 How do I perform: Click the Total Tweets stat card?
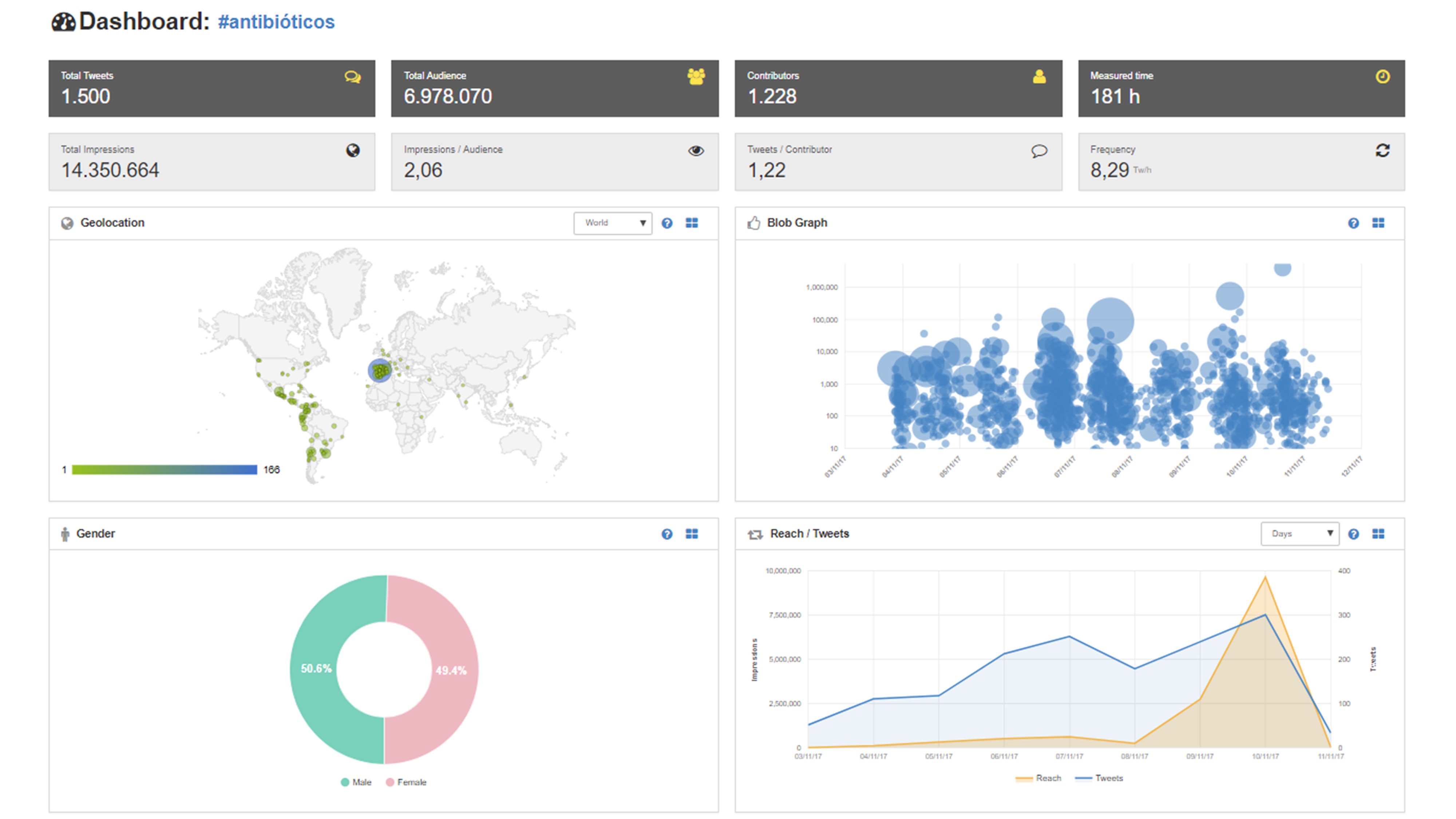[211, 89]
